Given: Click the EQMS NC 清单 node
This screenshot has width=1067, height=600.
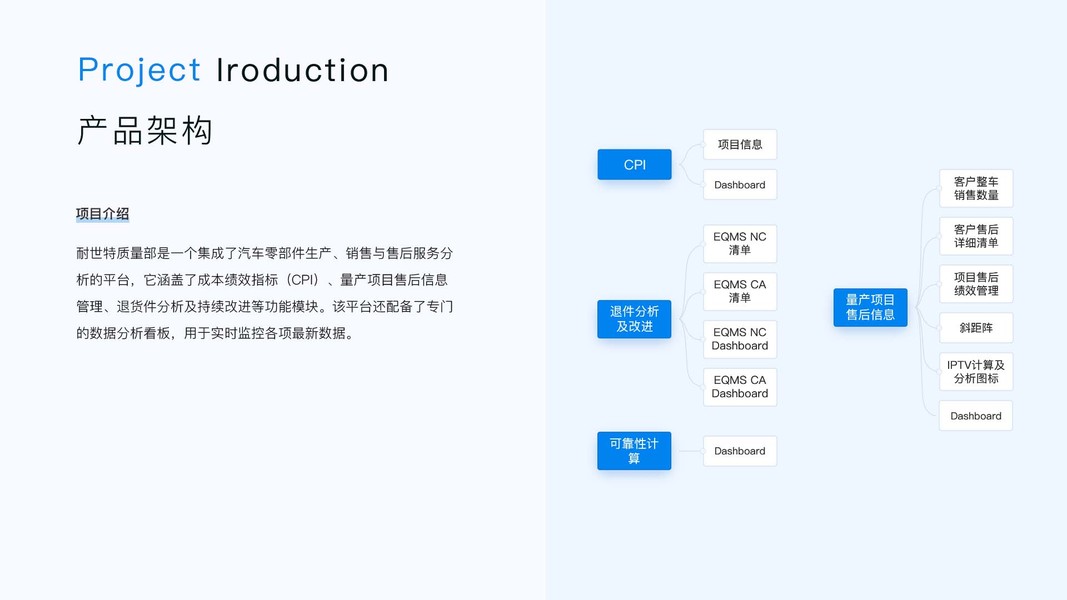Looking at the screenshot, I should click(x=740, y=244).
